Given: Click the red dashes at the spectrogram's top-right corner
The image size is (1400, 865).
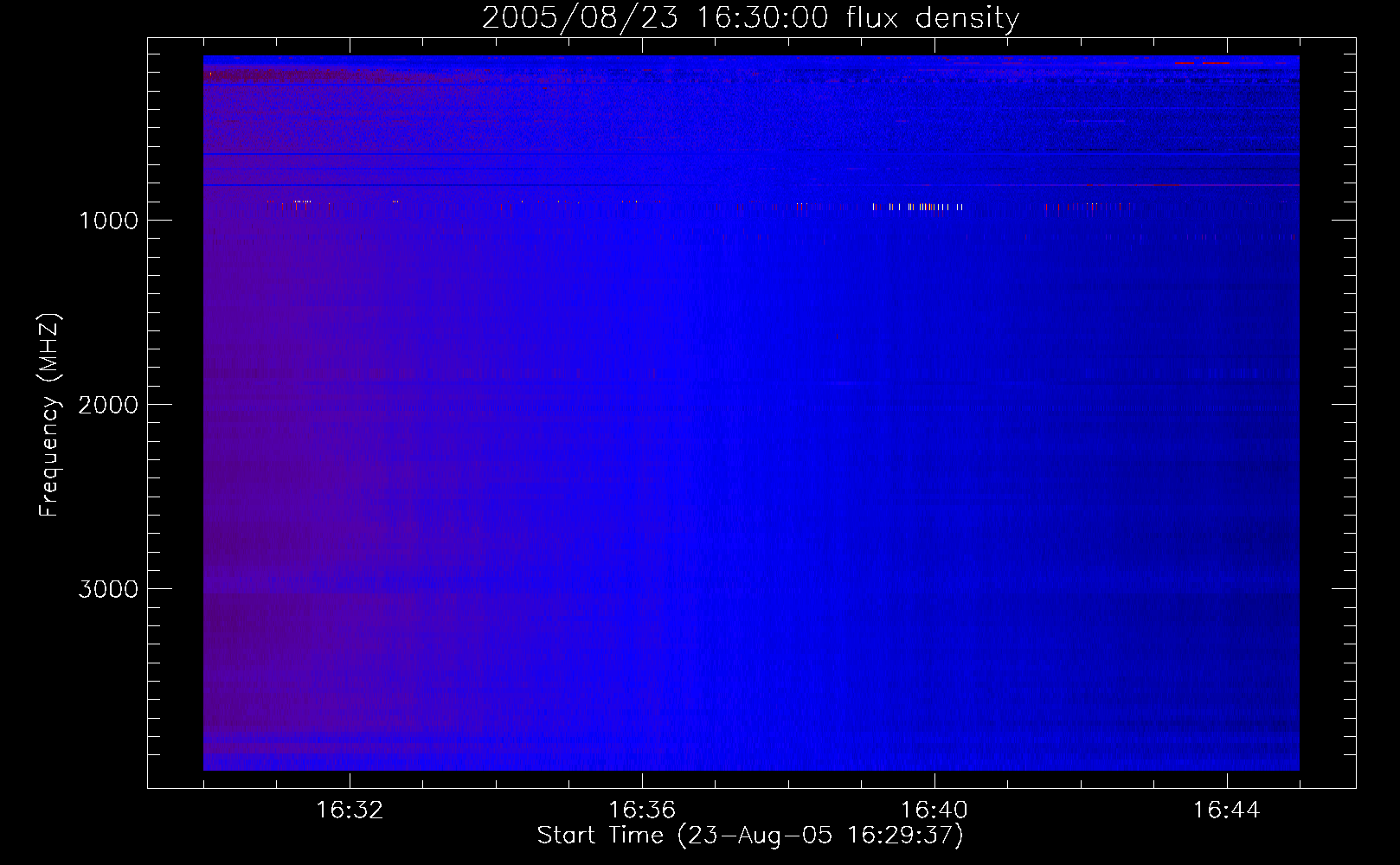Looking at the screenshot, I should pyautogui.click(x=1203, y=62).
